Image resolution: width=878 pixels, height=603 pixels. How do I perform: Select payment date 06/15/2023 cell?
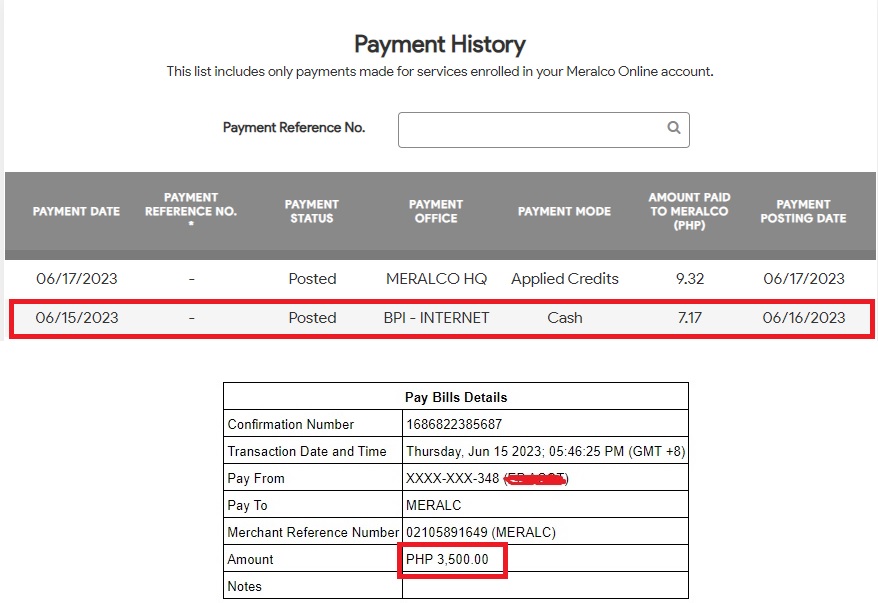pyautogui.click(x=77, y=318)
